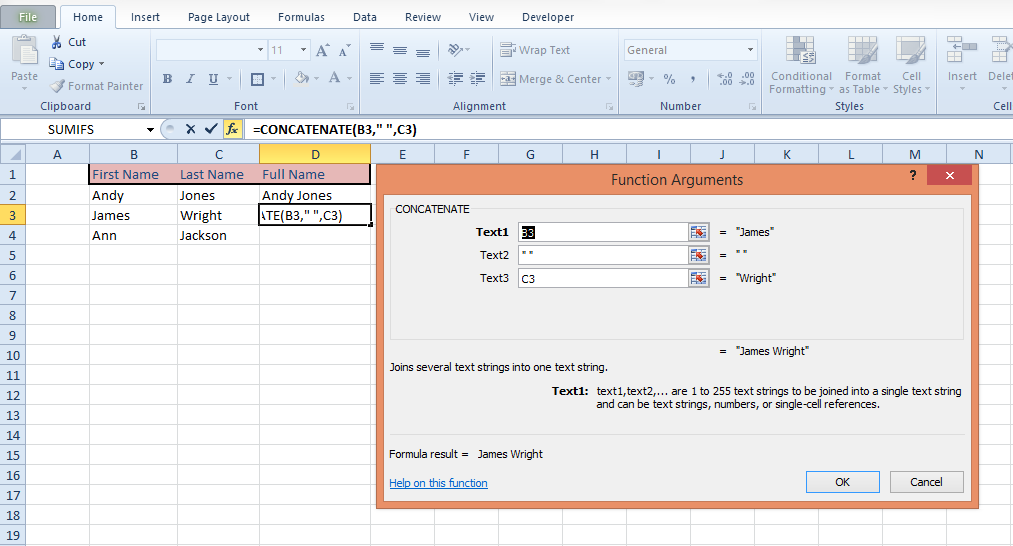Collapse dialog via Text2 range selector
This screenshot has height=546, width=1013.
point(698,255)
